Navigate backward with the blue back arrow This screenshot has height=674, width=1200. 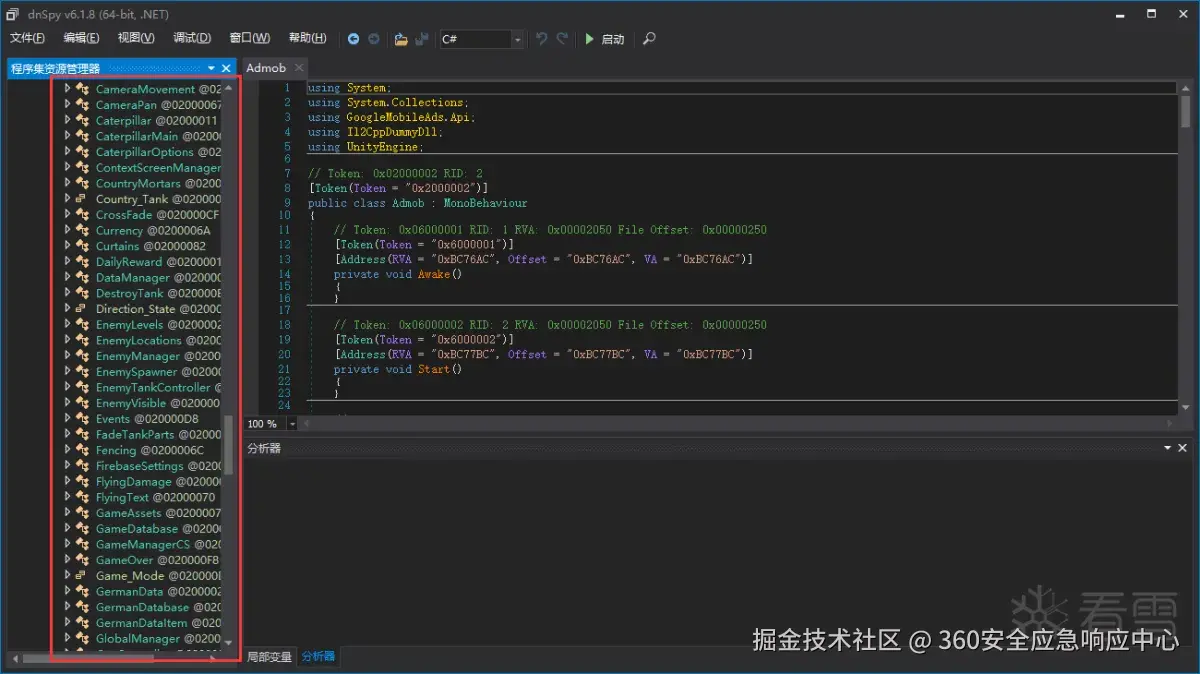tap(354, 39)
